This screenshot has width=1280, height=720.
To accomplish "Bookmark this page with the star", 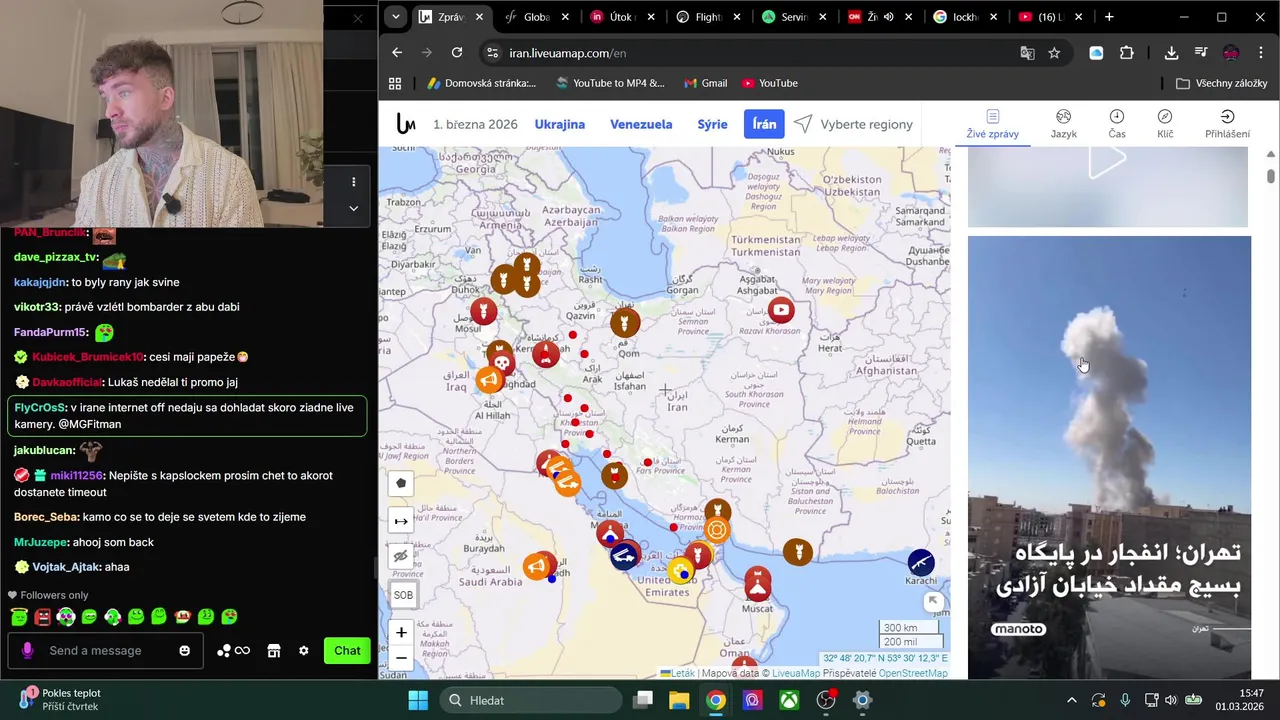I will (x=1054, y=53).
